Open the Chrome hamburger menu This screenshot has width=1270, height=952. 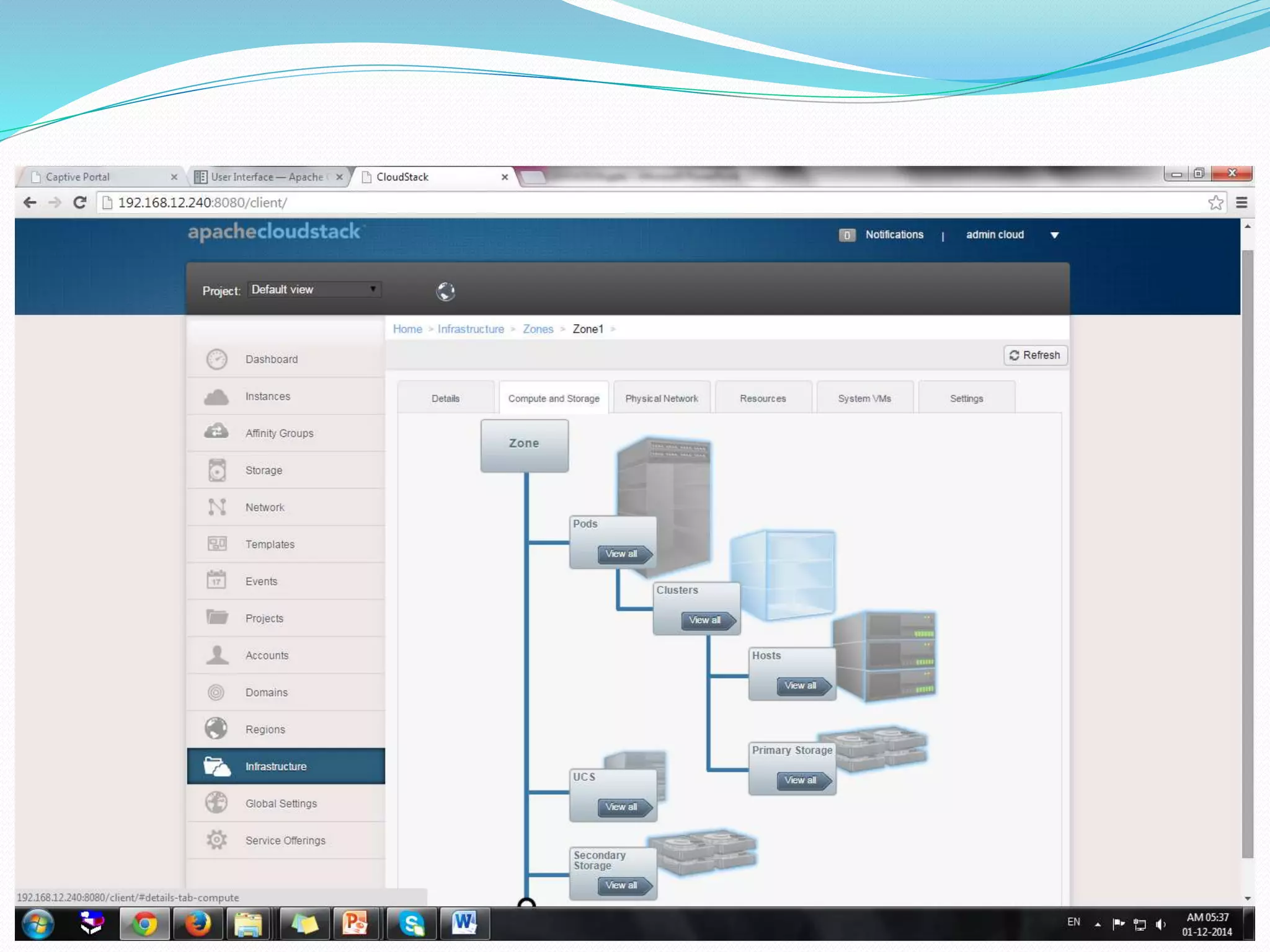(x=1241, y=203)
